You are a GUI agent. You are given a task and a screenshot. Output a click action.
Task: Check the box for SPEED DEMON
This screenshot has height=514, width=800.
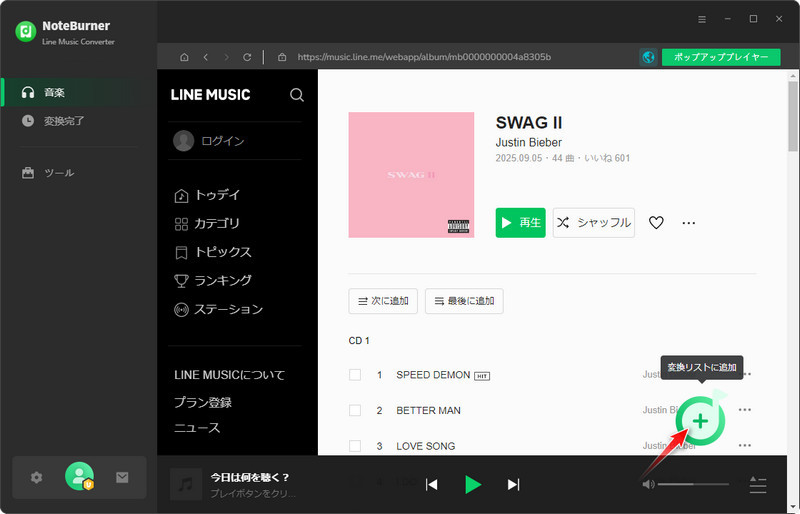click(355, 375)
